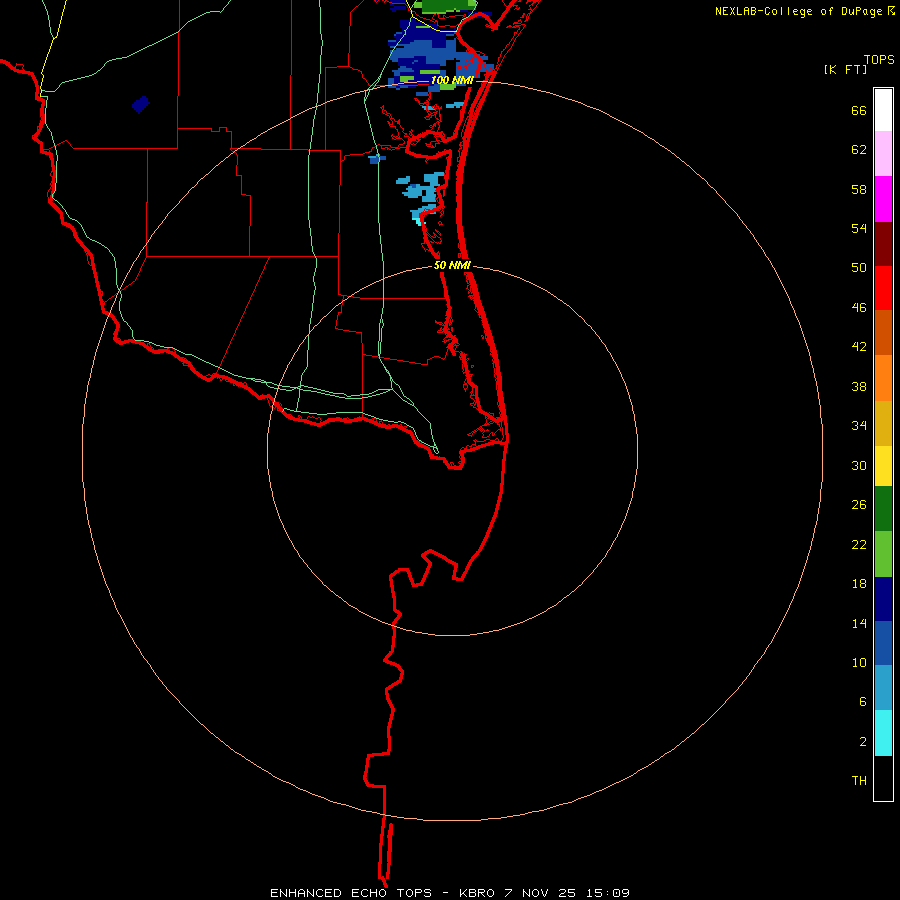The width and height of the screenshot is (900, 900).
Task: Click the KBRO radar site identifier
Action: (476, 893)
